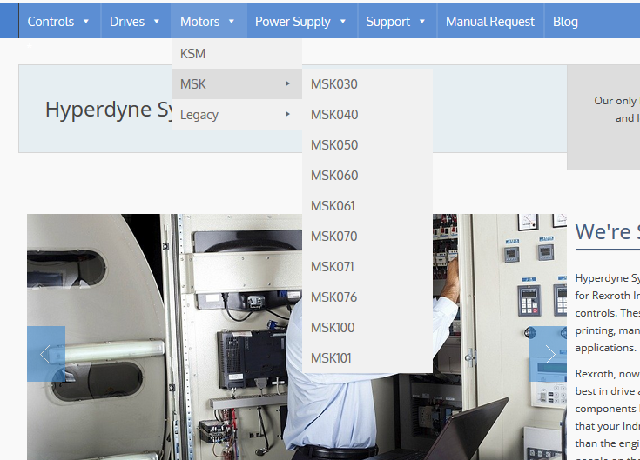Select the MSK menu entry

[x=237, y=84]
